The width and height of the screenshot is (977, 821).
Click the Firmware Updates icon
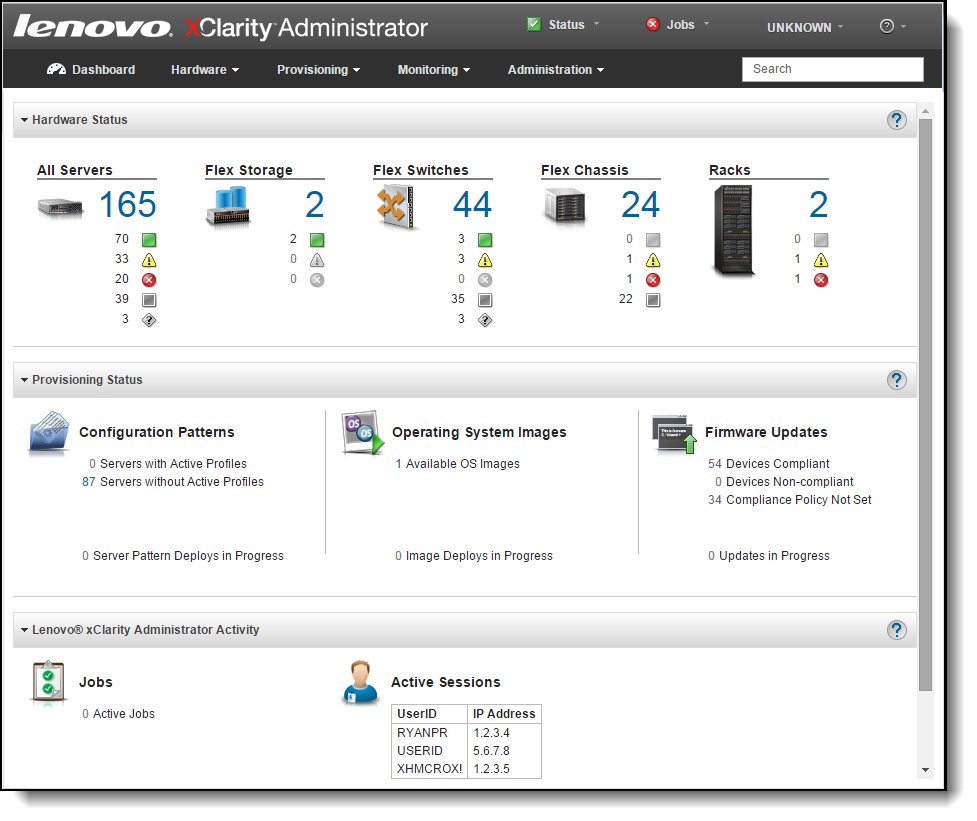[674, 434]
